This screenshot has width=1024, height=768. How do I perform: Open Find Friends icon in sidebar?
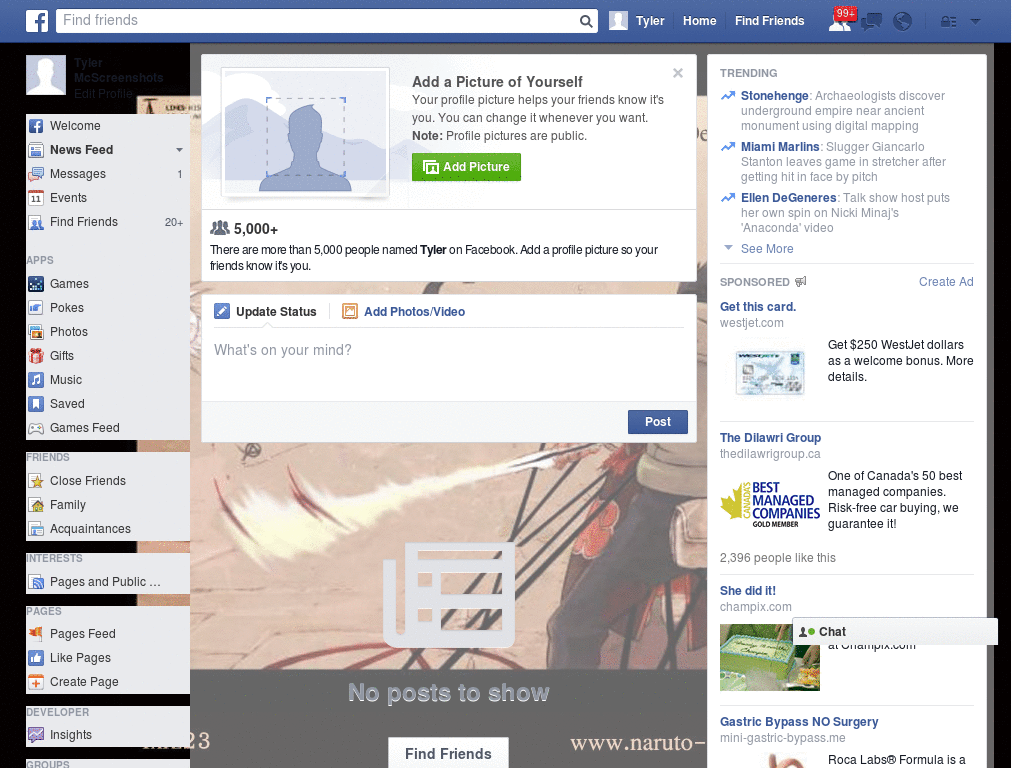pyautogui.click(x=36, y=223)
